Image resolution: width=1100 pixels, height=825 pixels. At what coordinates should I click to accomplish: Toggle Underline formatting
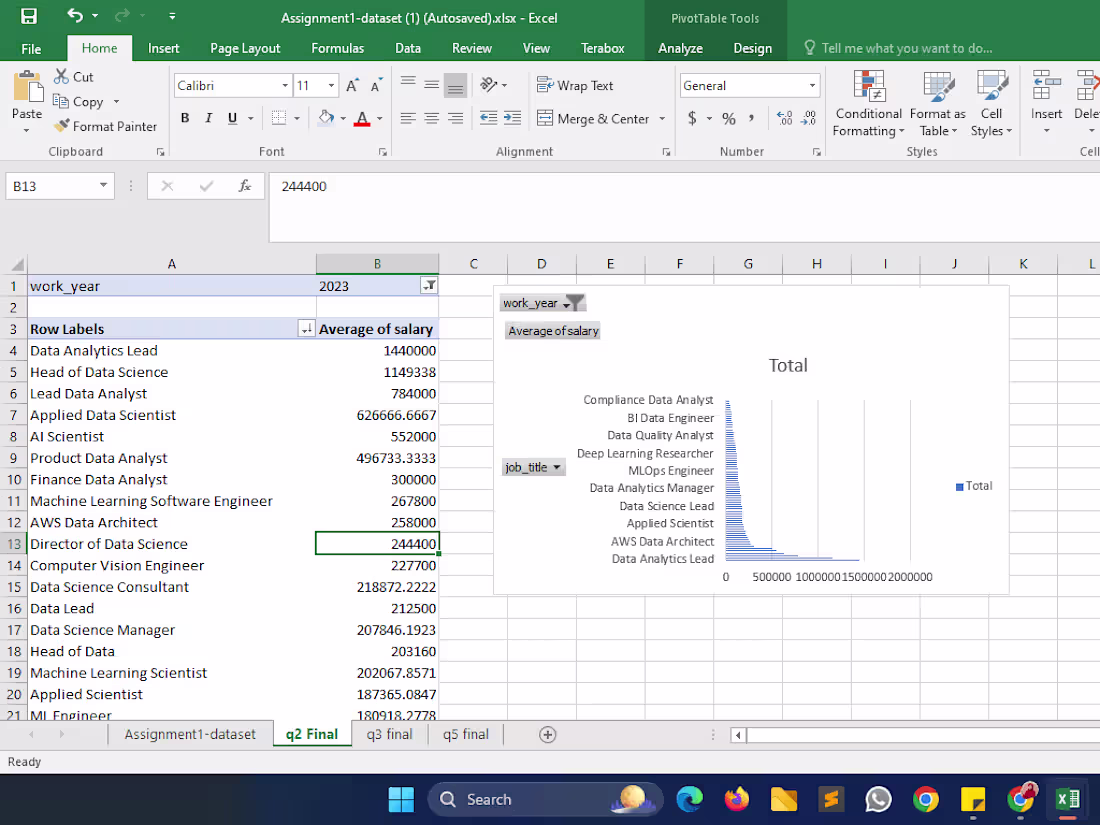pyautogui.click(x=231, y=117)
